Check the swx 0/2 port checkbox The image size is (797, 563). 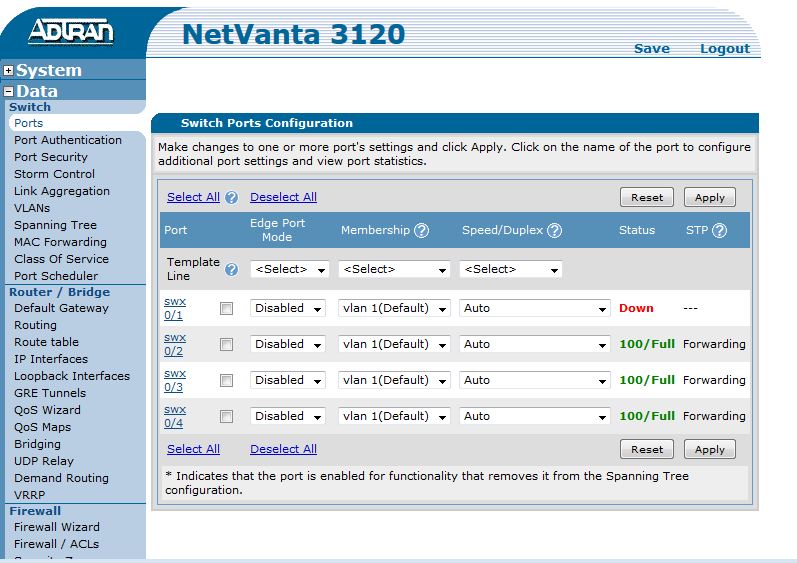226,345
